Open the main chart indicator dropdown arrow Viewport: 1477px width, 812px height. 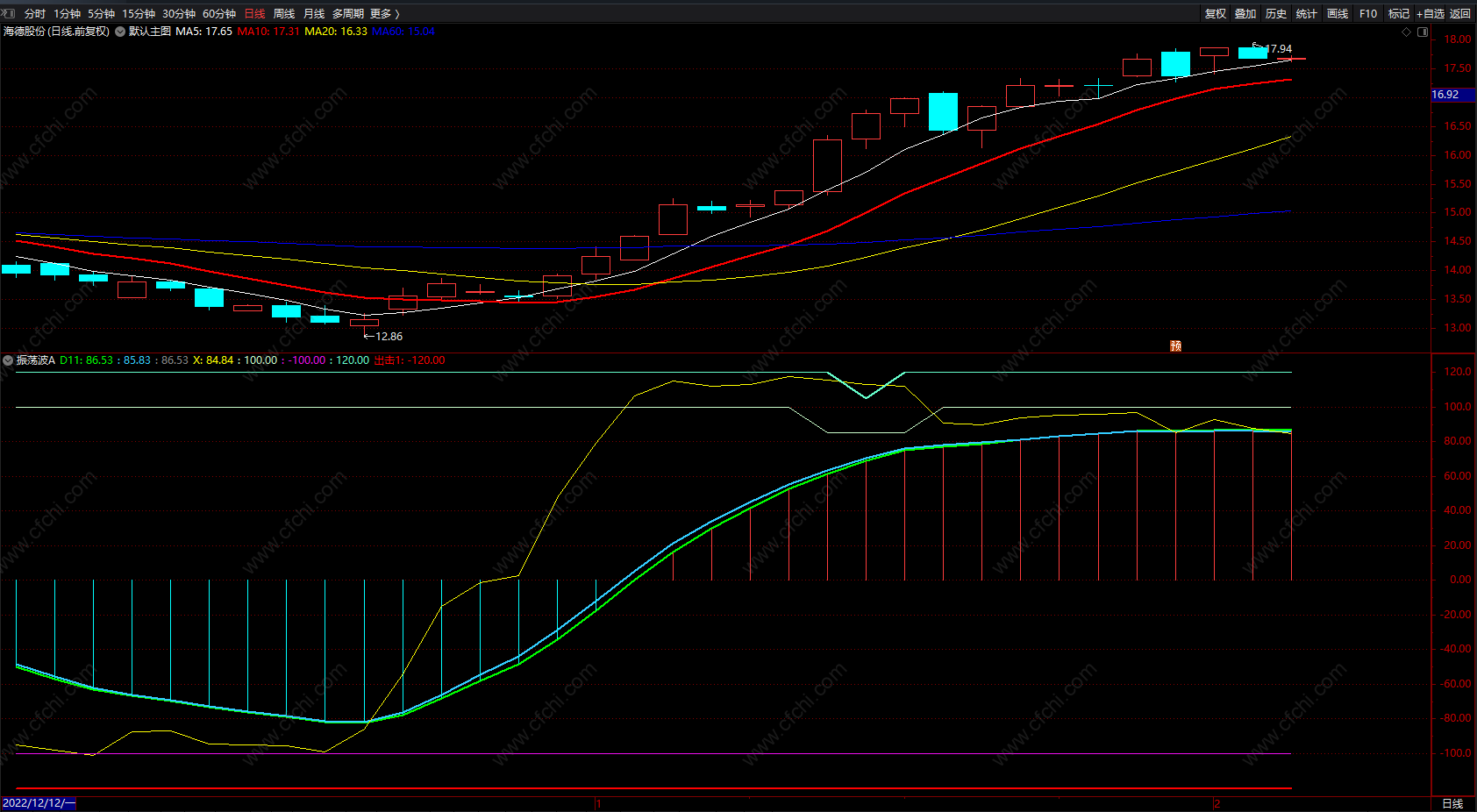[120, 32]
